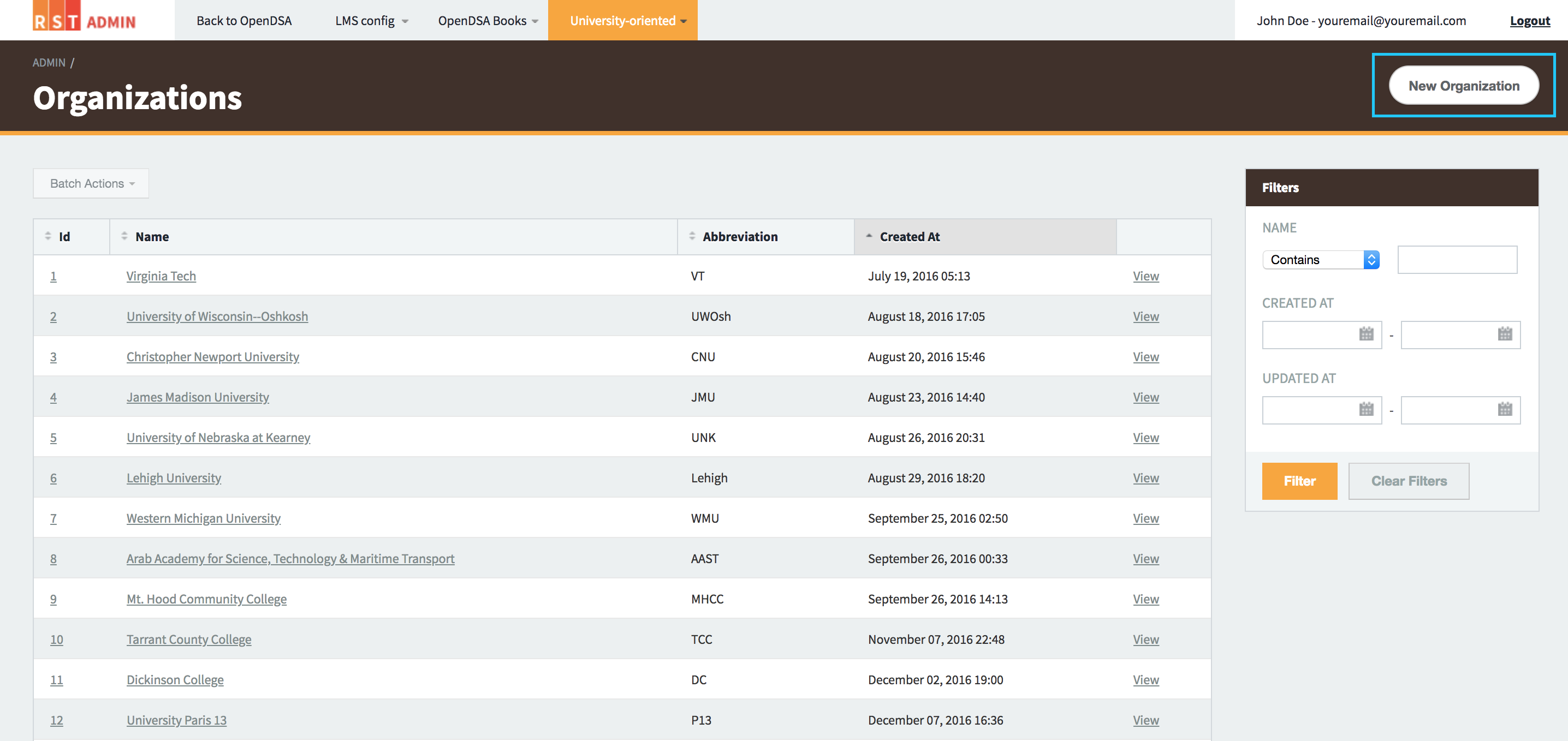Click View for Virginia Tech row
Screen dimensions: 1568x741
(x=1145, y=276)
